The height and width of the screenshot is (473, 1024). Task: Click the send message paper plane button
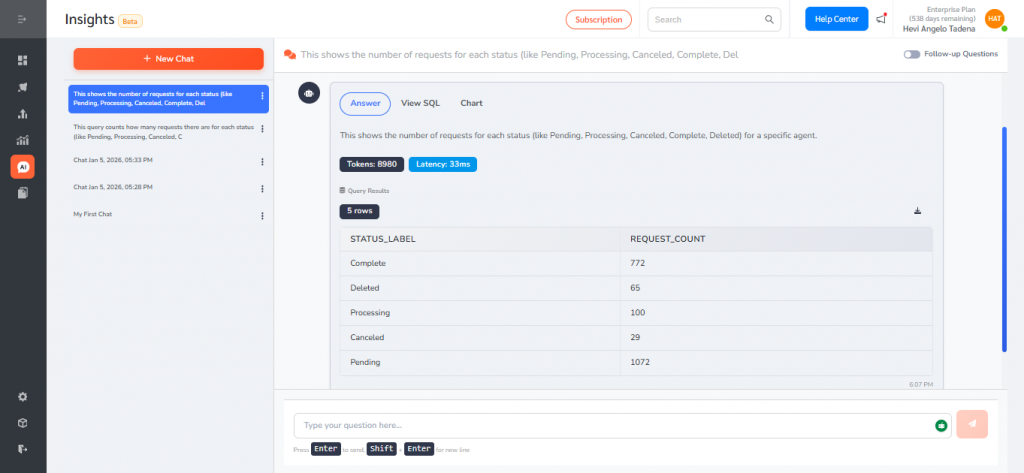pos(972,425)
